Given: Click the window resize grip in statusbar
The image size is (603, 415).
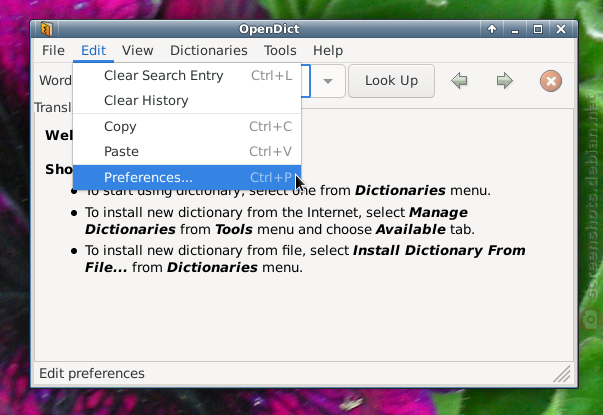Looking at the screenshot, I should click(562, 374).
